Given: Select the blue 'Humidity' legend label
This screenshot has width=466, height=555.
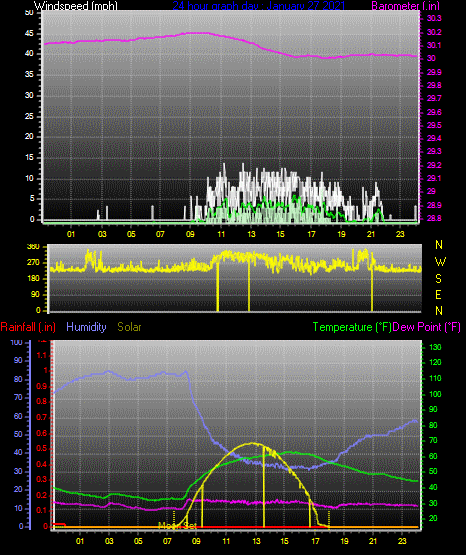Looking at the screenshot, I should [86, 327].
